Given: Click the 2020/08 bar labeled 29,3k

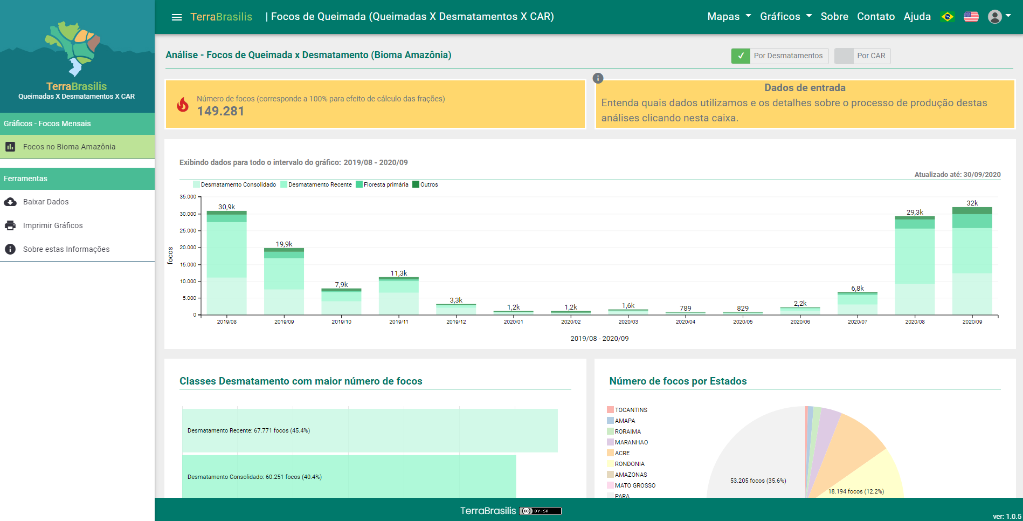Looking at the screenshot, I should pyautogui.click(x=915, y=265).
